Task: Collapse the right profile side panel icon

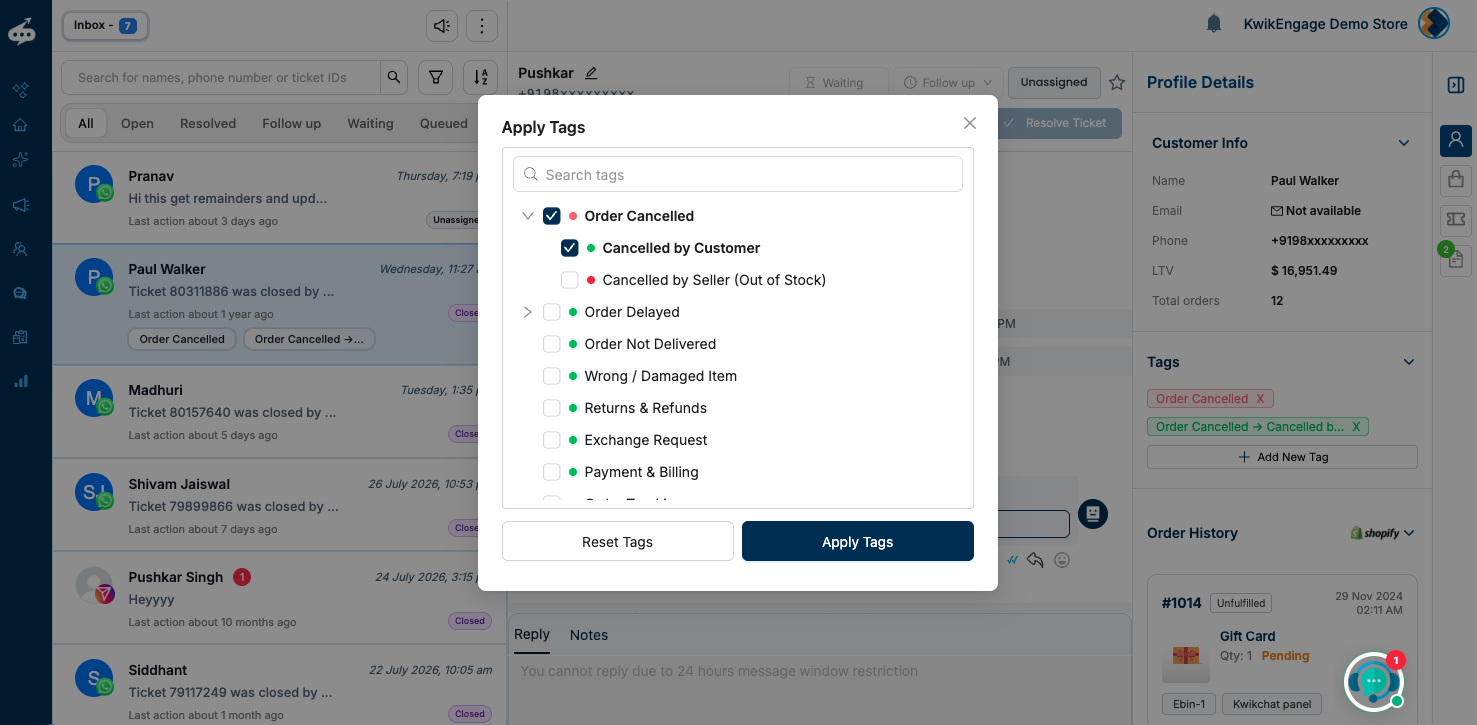Action: [1455, 85]
